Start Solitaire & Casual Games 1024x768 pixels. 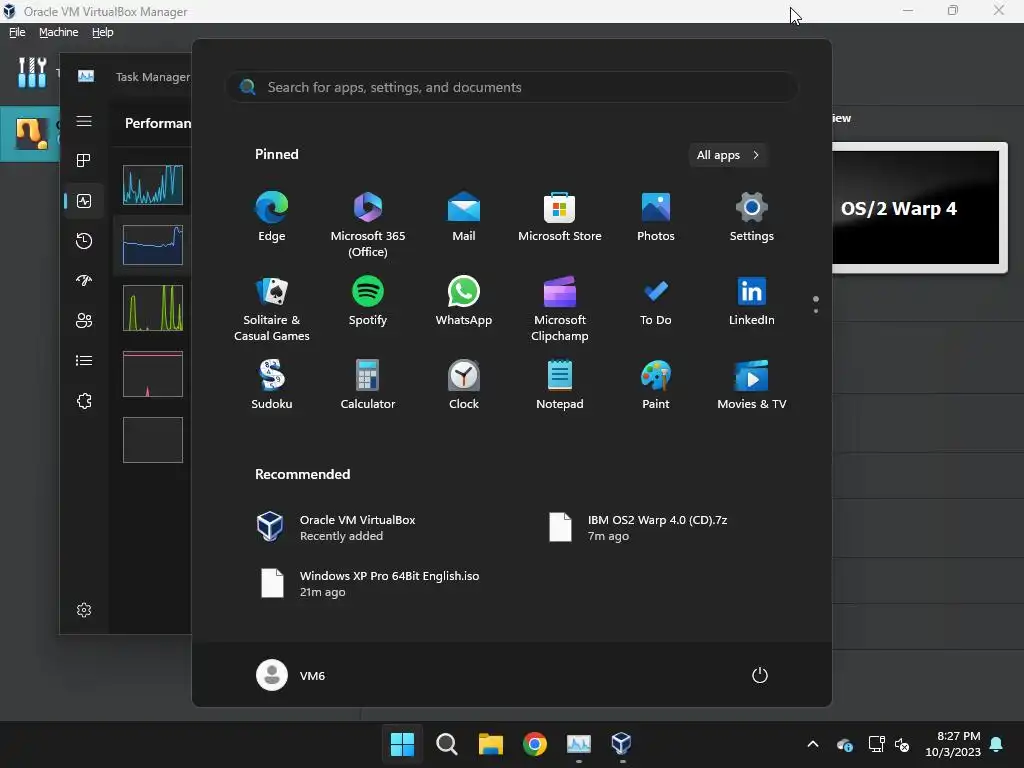[272, 309]
